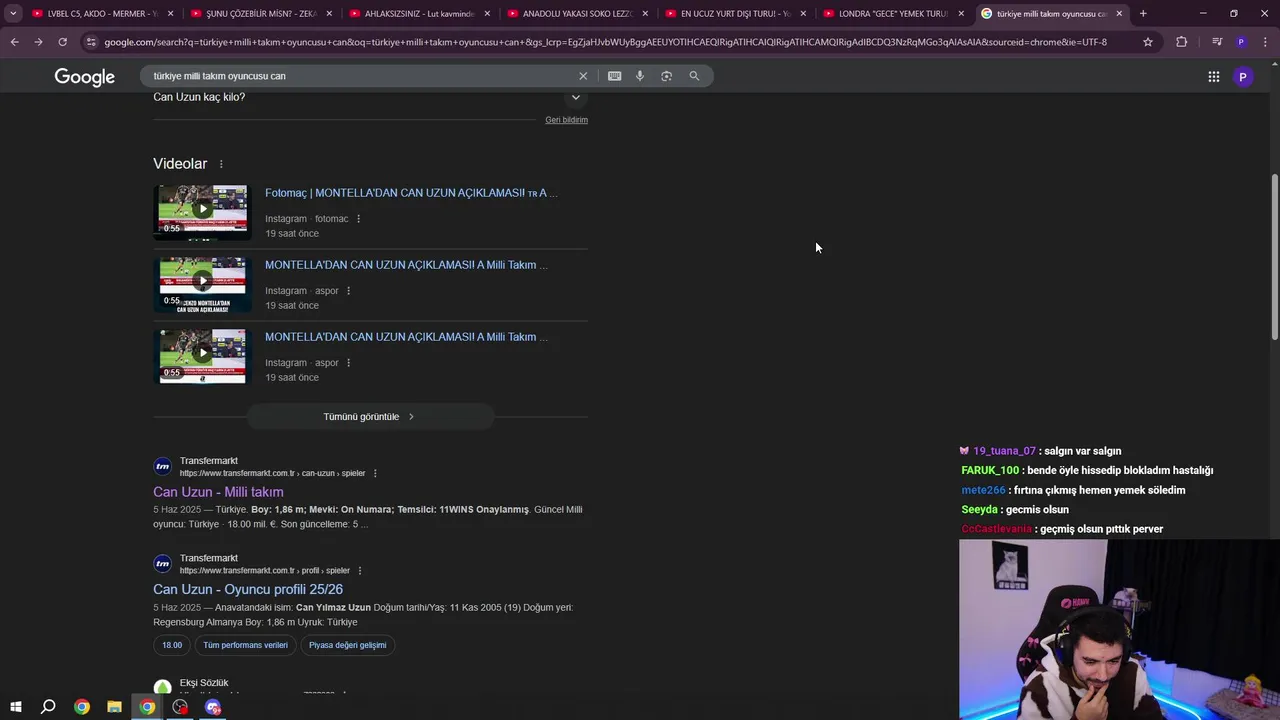This screenshot has width=1280, height=720.
Task: Open Windows Start menu
Action: [x=15, y=707]
